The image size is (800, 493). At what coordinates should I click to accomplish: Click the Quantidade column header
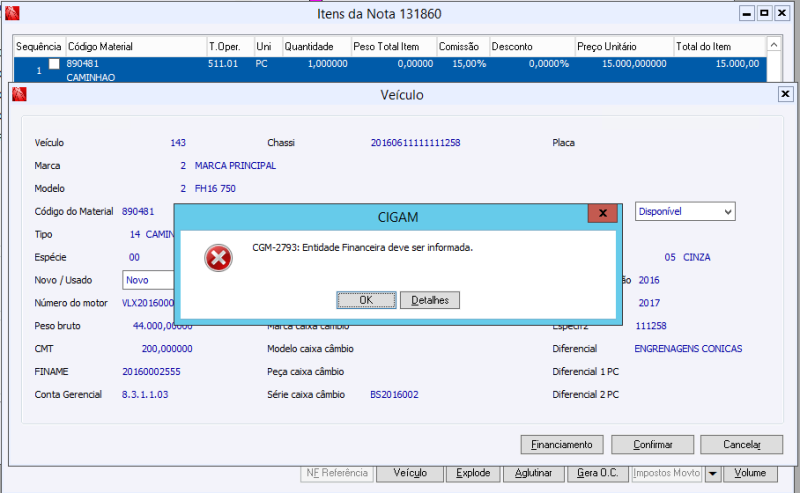pyautogui.click(x=316, y=46)
